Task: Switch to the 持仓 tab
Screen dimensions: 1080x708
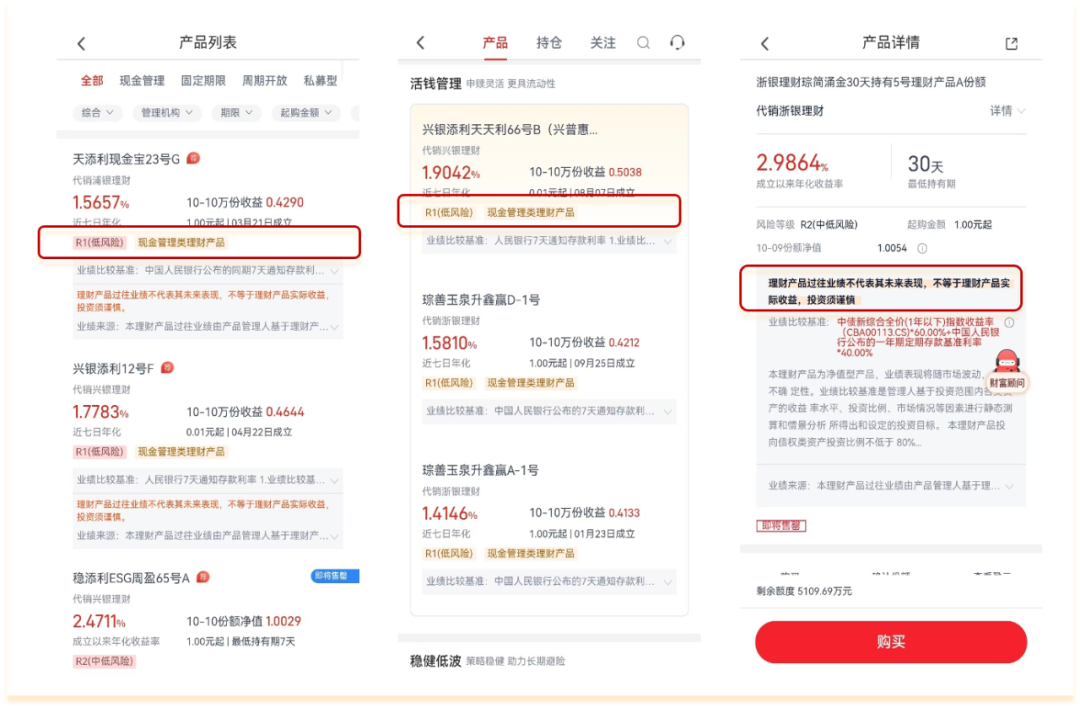Action: [548, 44]
